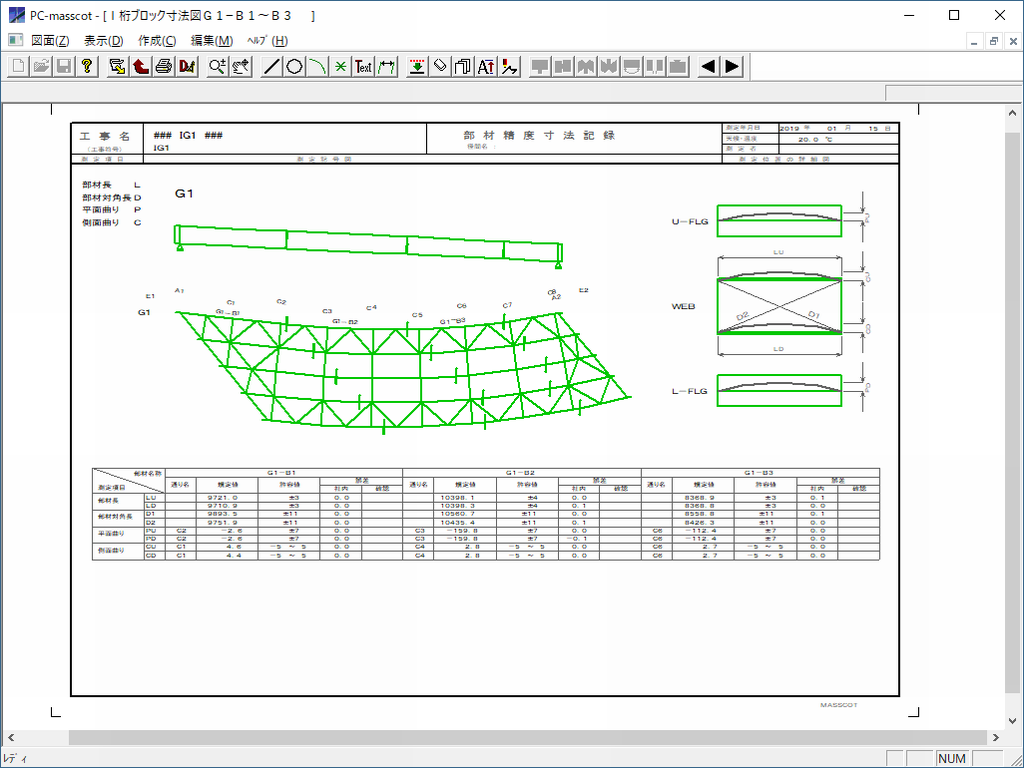Screen dimensions: 1024x768
Task: Open the 編集(M) menu
Action: pos(211,41)
